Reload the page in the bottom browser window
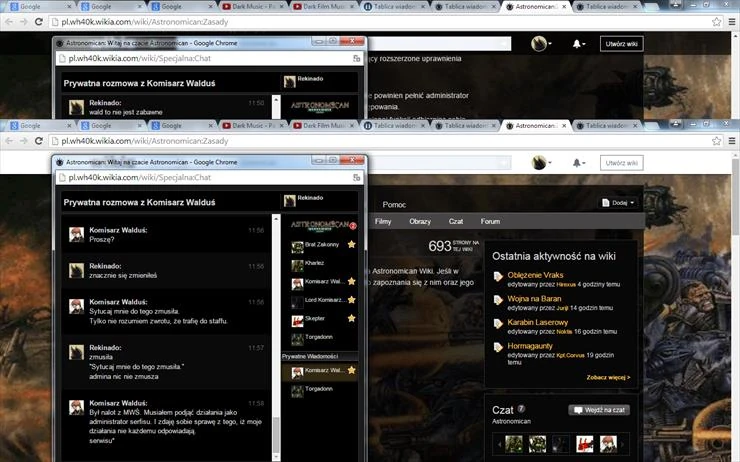Image resolution: width=740 pixels, height=462 pixels. click(39, 141)
